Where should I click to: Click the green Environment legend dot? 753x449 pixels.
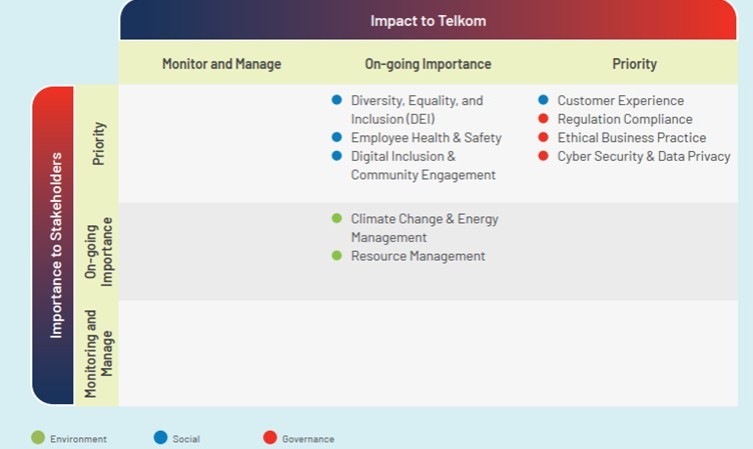point(38,437)
